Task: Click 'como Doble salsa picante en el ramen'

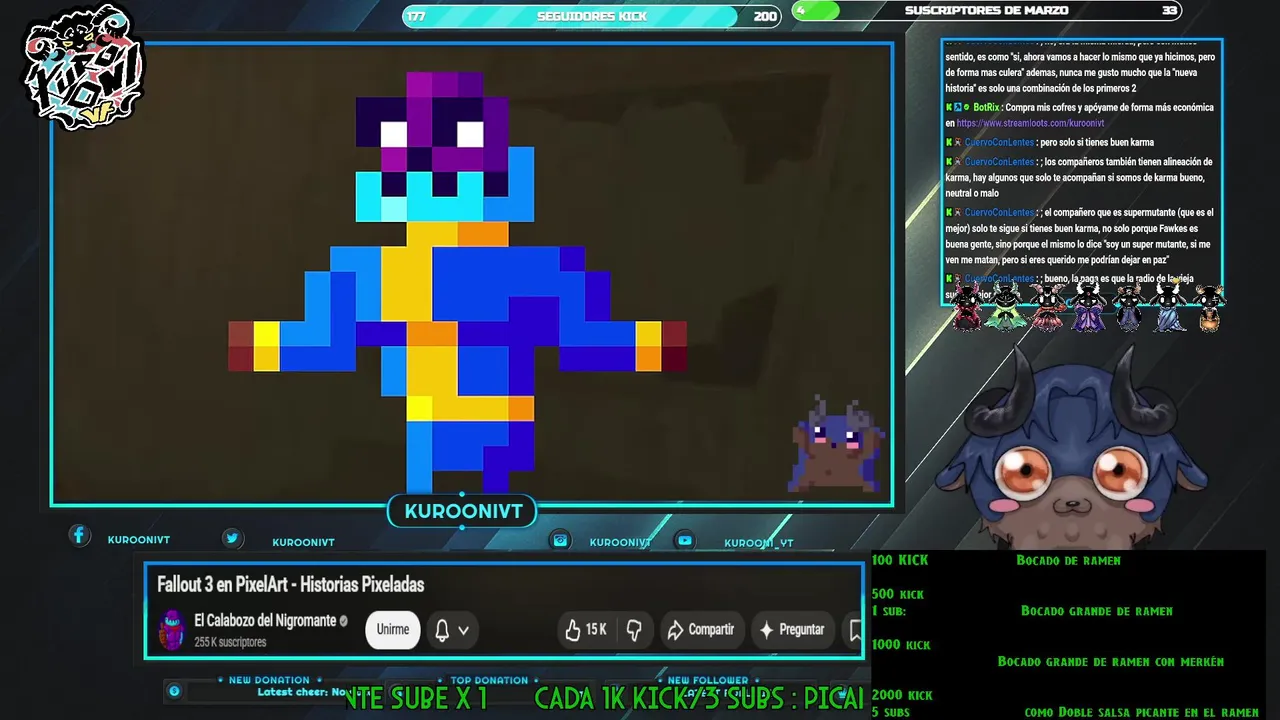Action: coord(1141,713)
